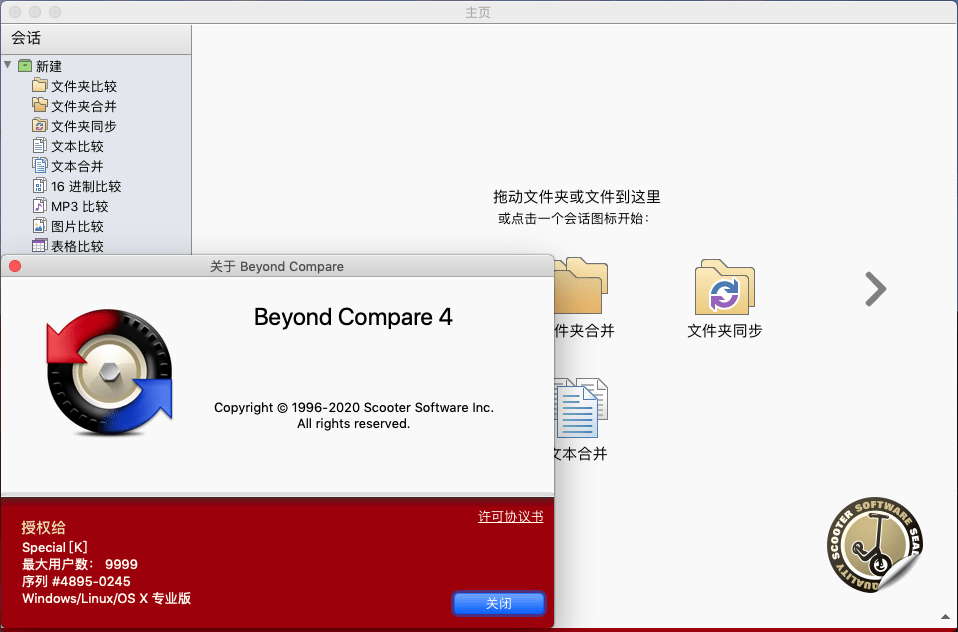The width and height of the screenshot is (958, 632).
Task: Open the large 文件夹合并 session icon on home page
Action: [x=580, y=286]
